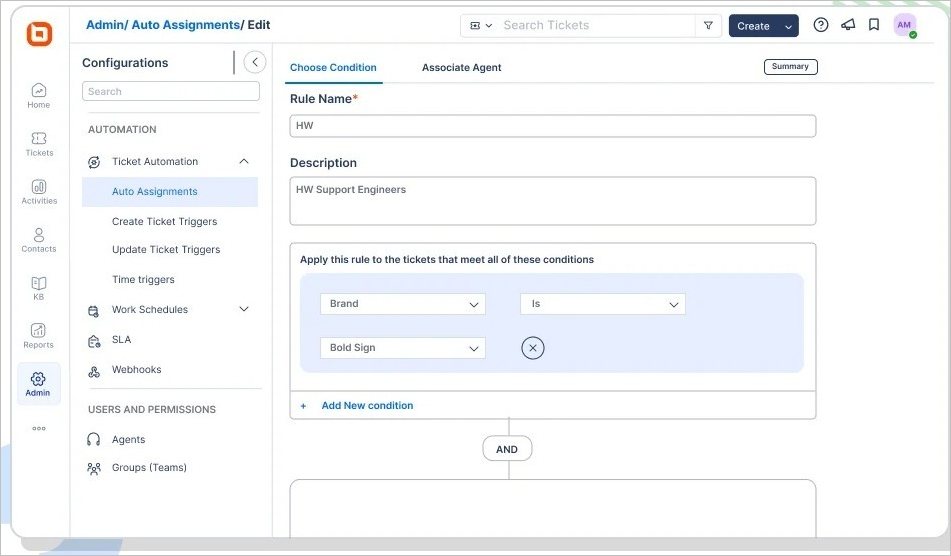Click Add New condition link

[x=367, y=406]
